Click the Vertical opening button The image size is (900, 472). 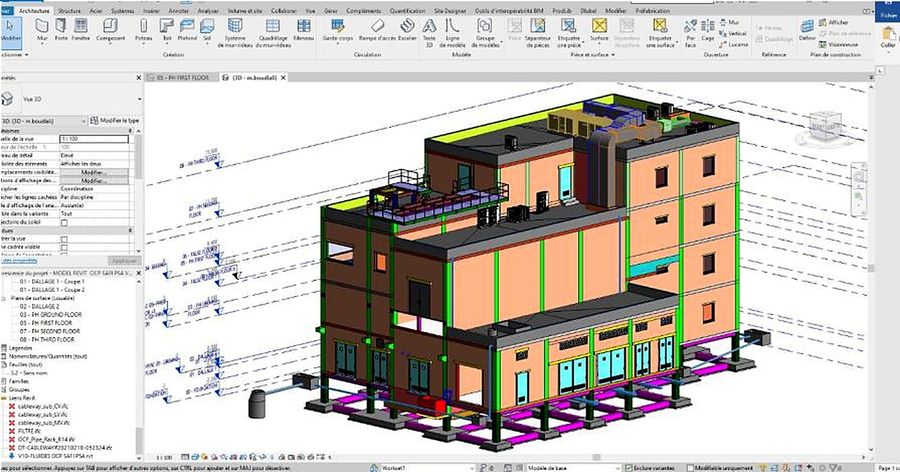(733, 33)
